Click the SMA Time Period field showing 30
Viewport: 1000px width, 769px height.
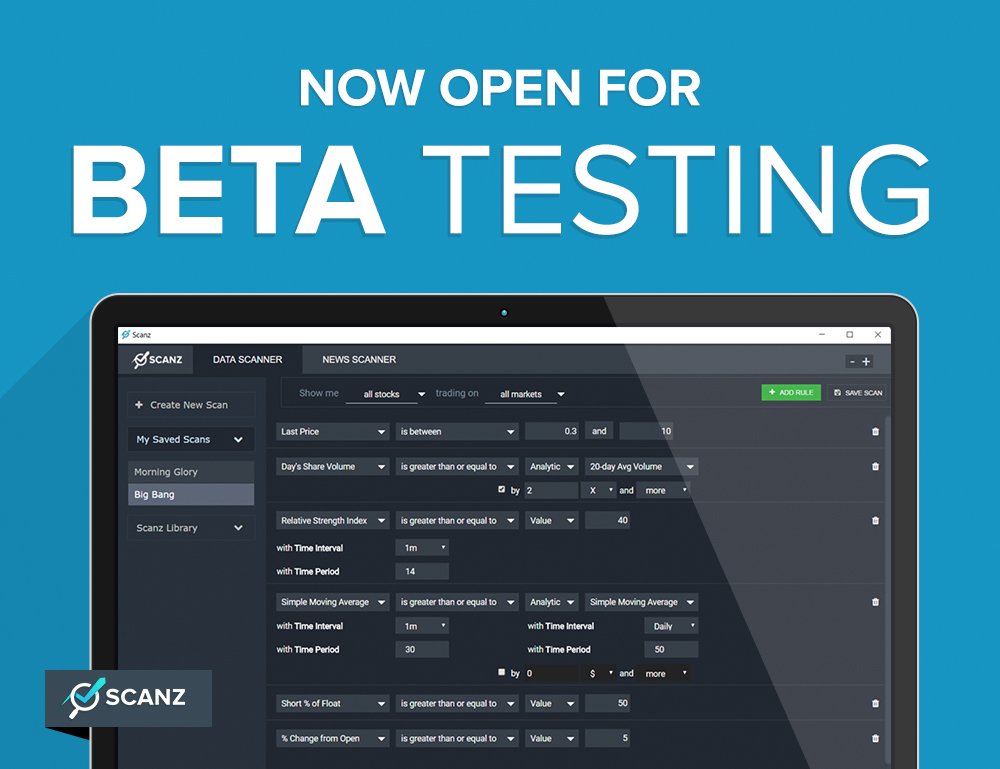pos(422,650)
